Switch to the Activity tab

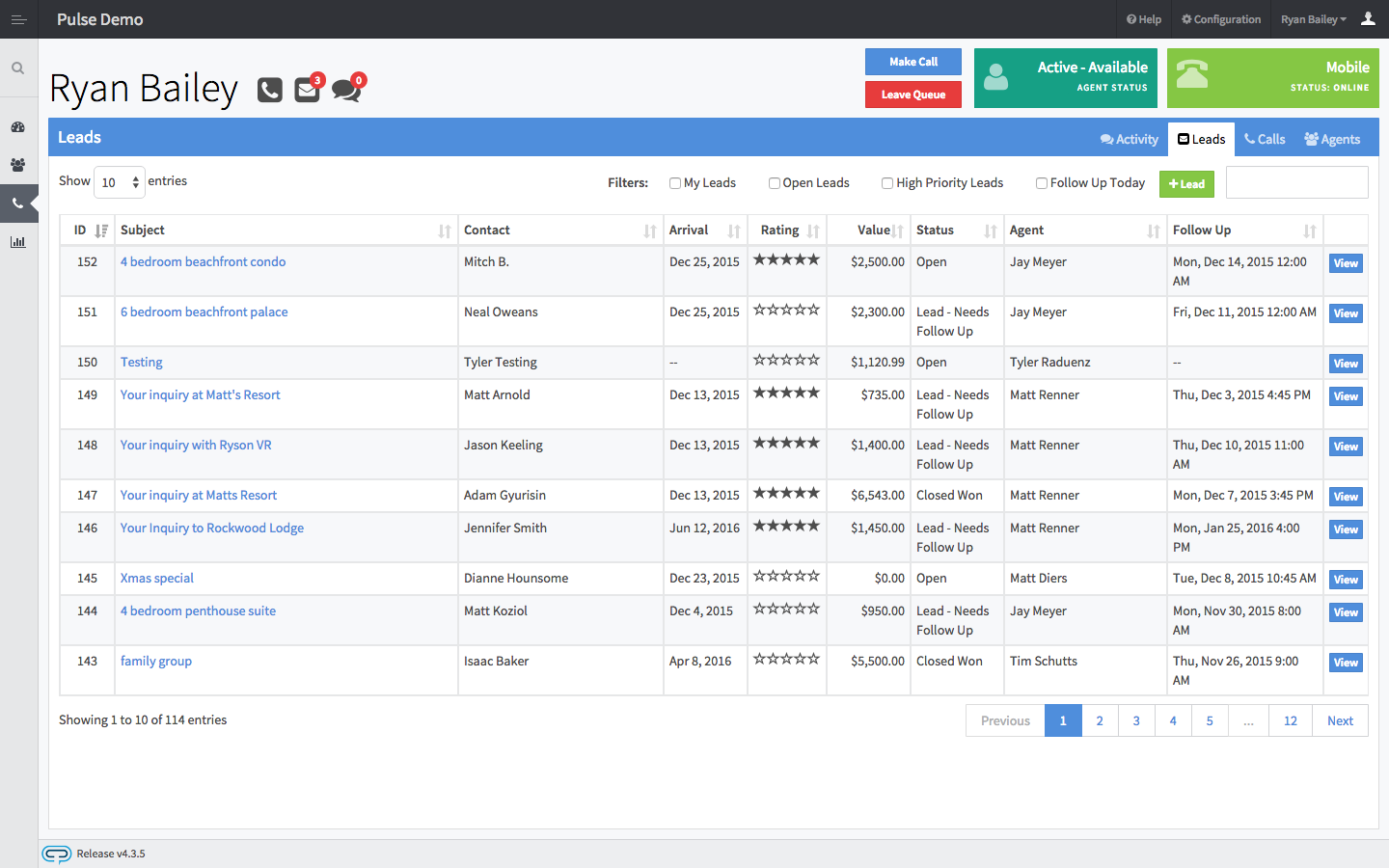coord(1128,138)
